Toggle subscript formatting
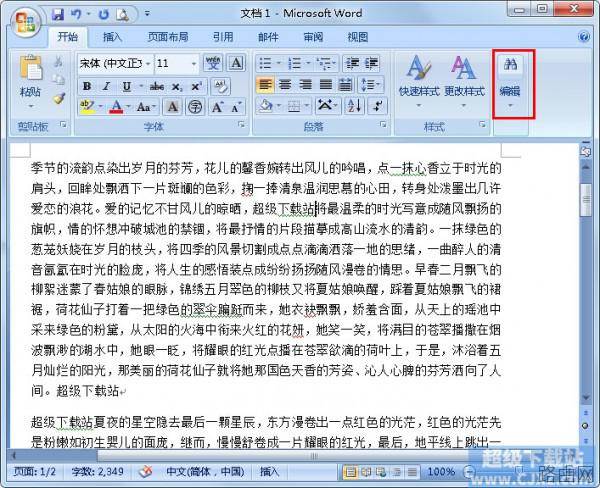 click(176, 86)
